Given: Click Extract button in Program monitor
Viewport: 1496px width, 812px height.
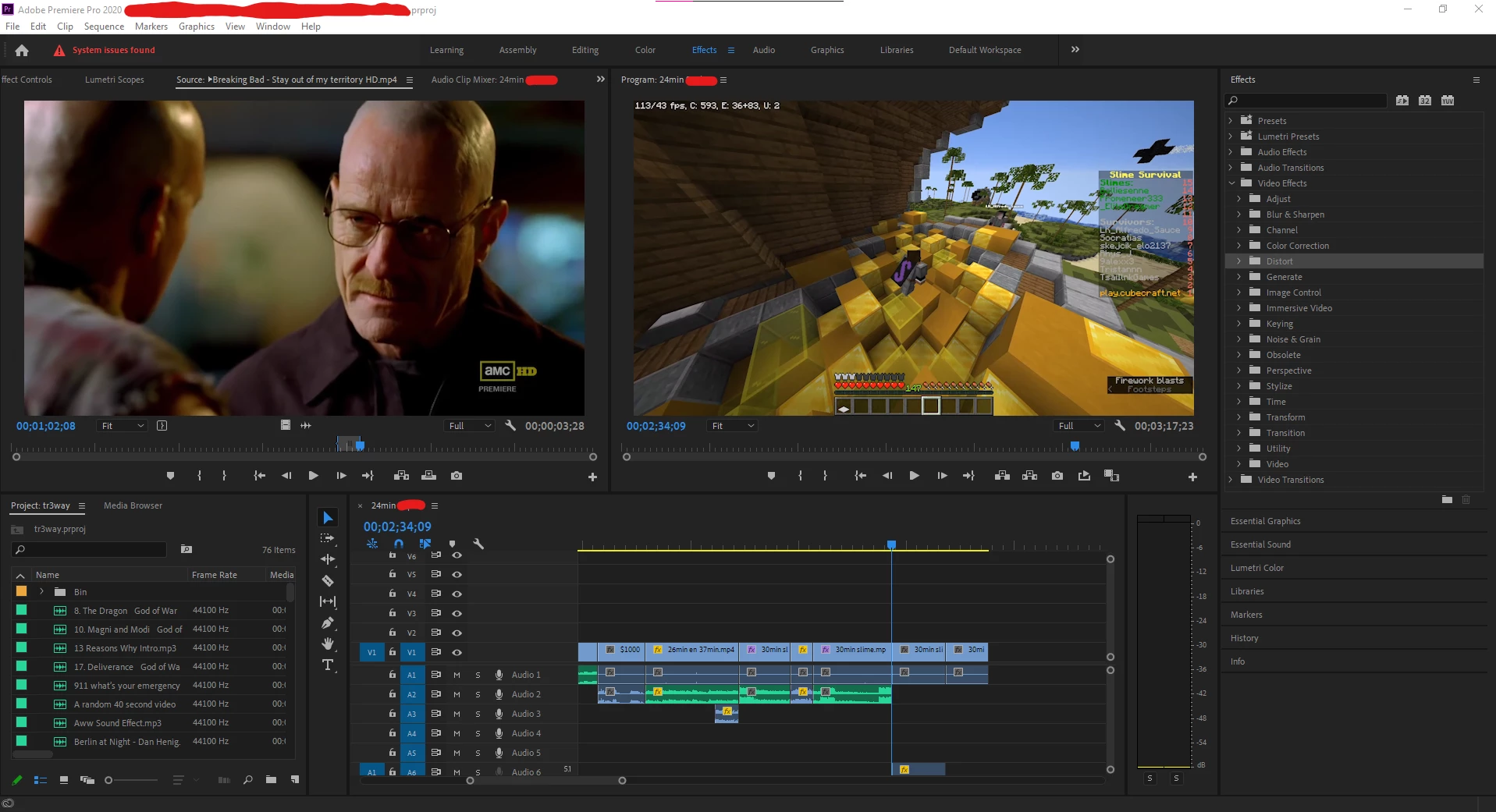Looking at the screenshot, I should pyautogui.click(x=1029, y=476).
